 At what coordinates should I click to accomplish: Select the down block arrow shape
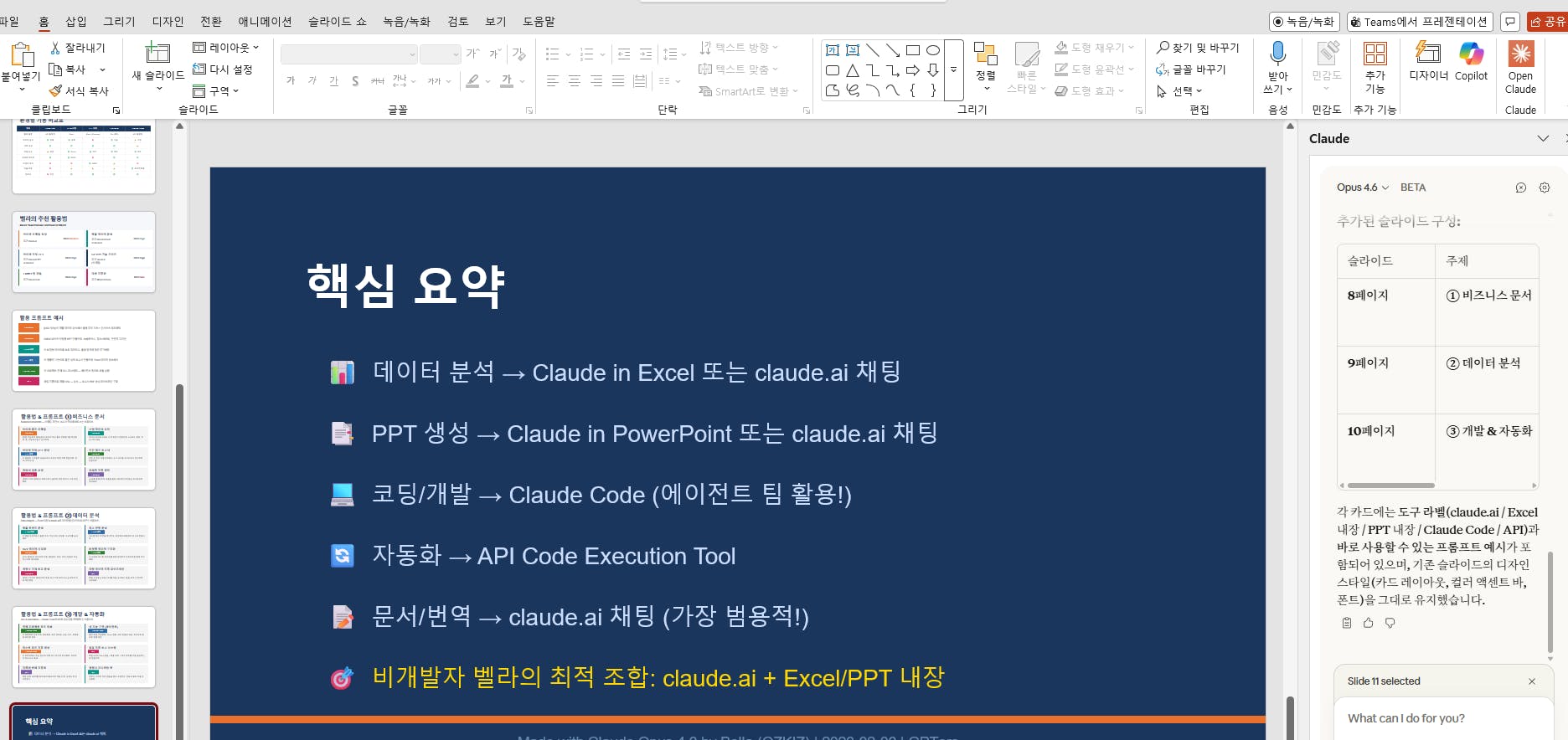[933, 70]
